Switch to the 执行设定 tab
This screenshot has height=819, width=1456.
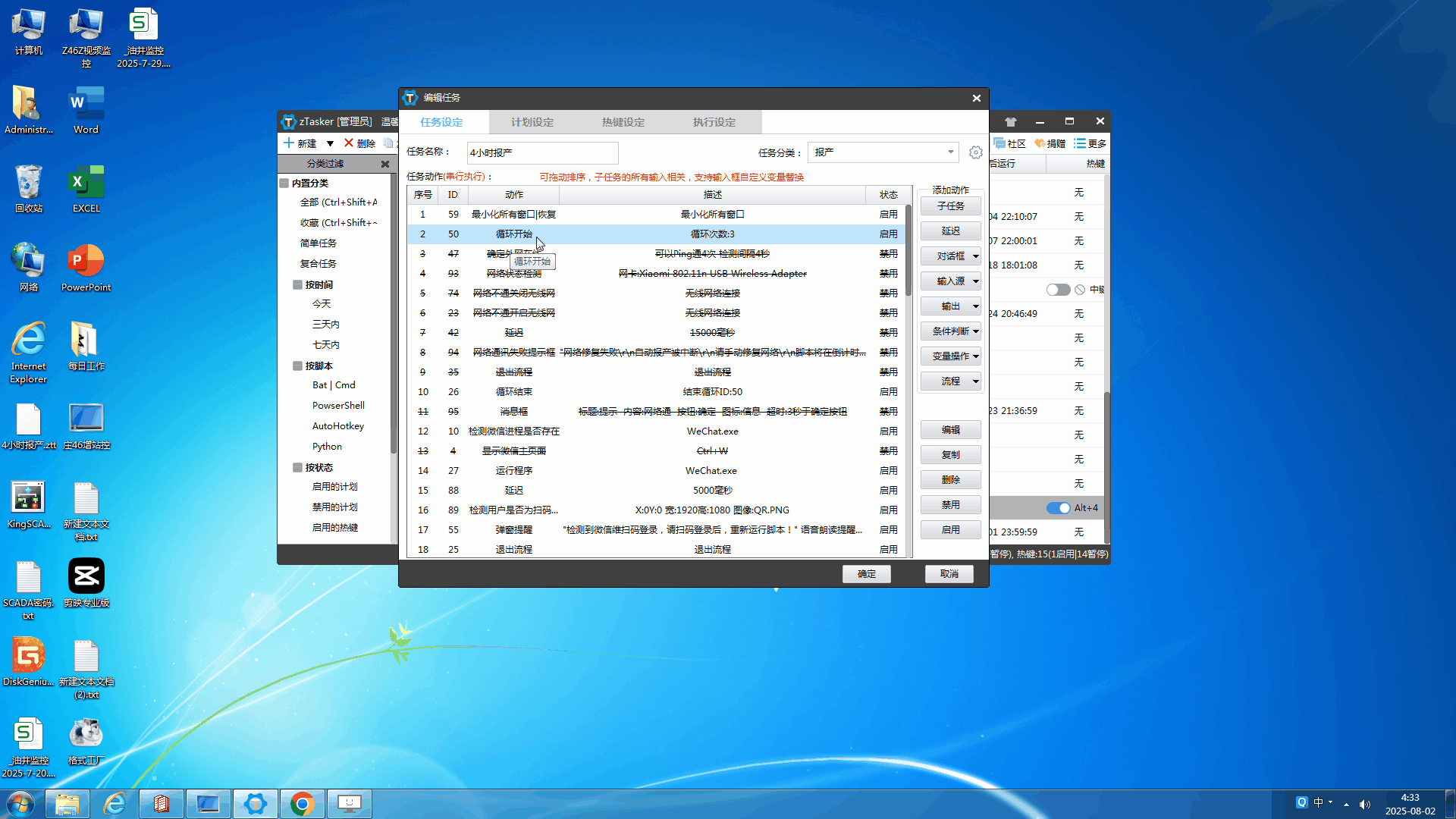pyautogui.click(x=714, y=122)
